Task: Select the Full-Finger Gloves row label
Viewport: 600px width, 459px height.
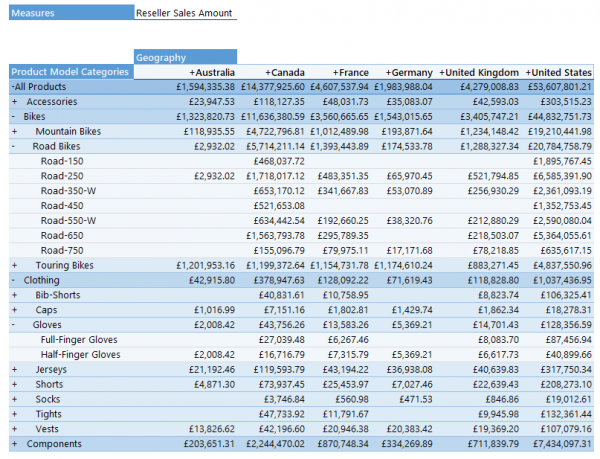Action: click(x=80, y=339)
